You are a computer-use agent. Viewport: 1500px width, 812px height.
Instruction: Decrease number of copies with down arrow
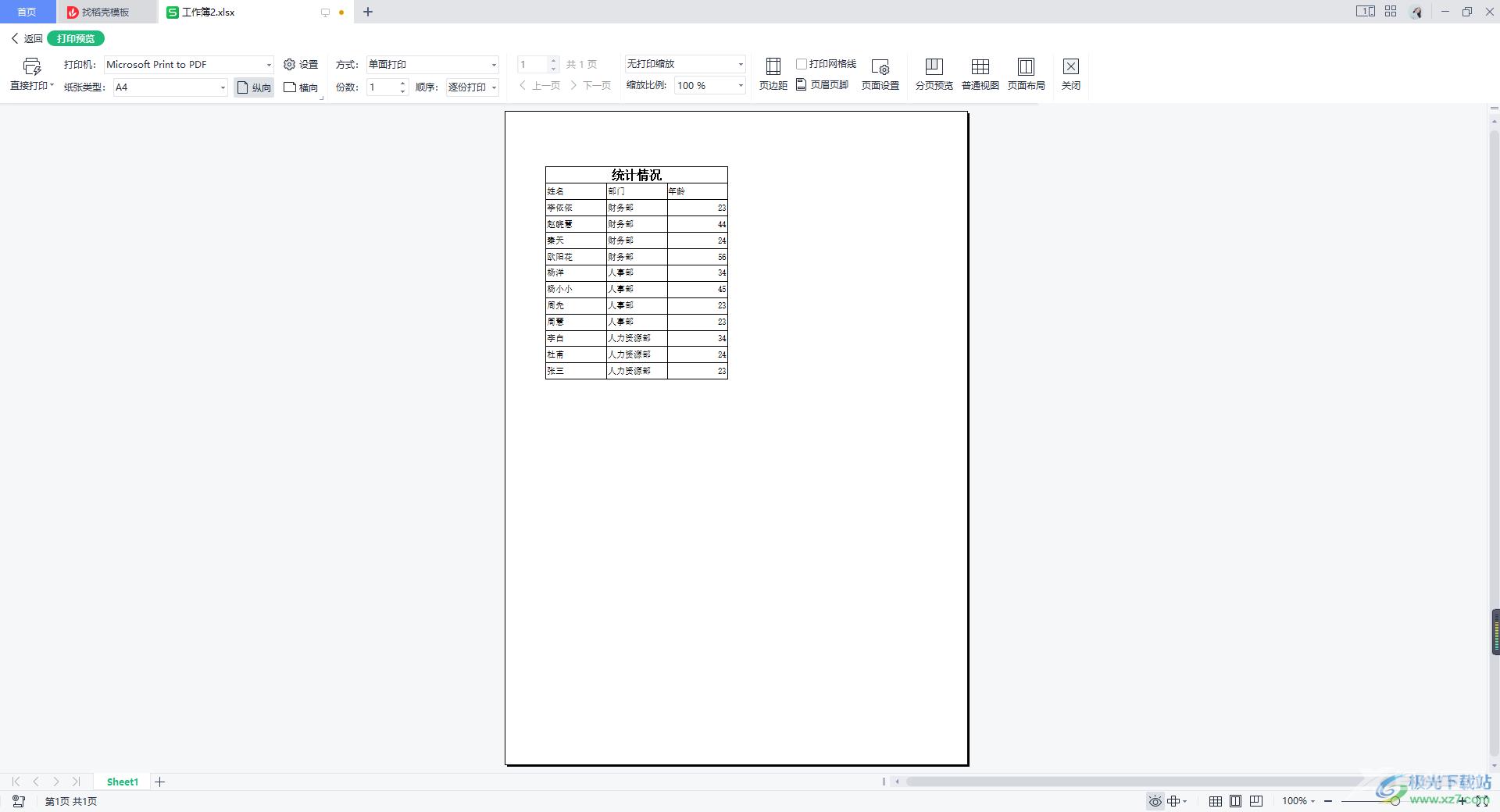click(x=402, y=91)
